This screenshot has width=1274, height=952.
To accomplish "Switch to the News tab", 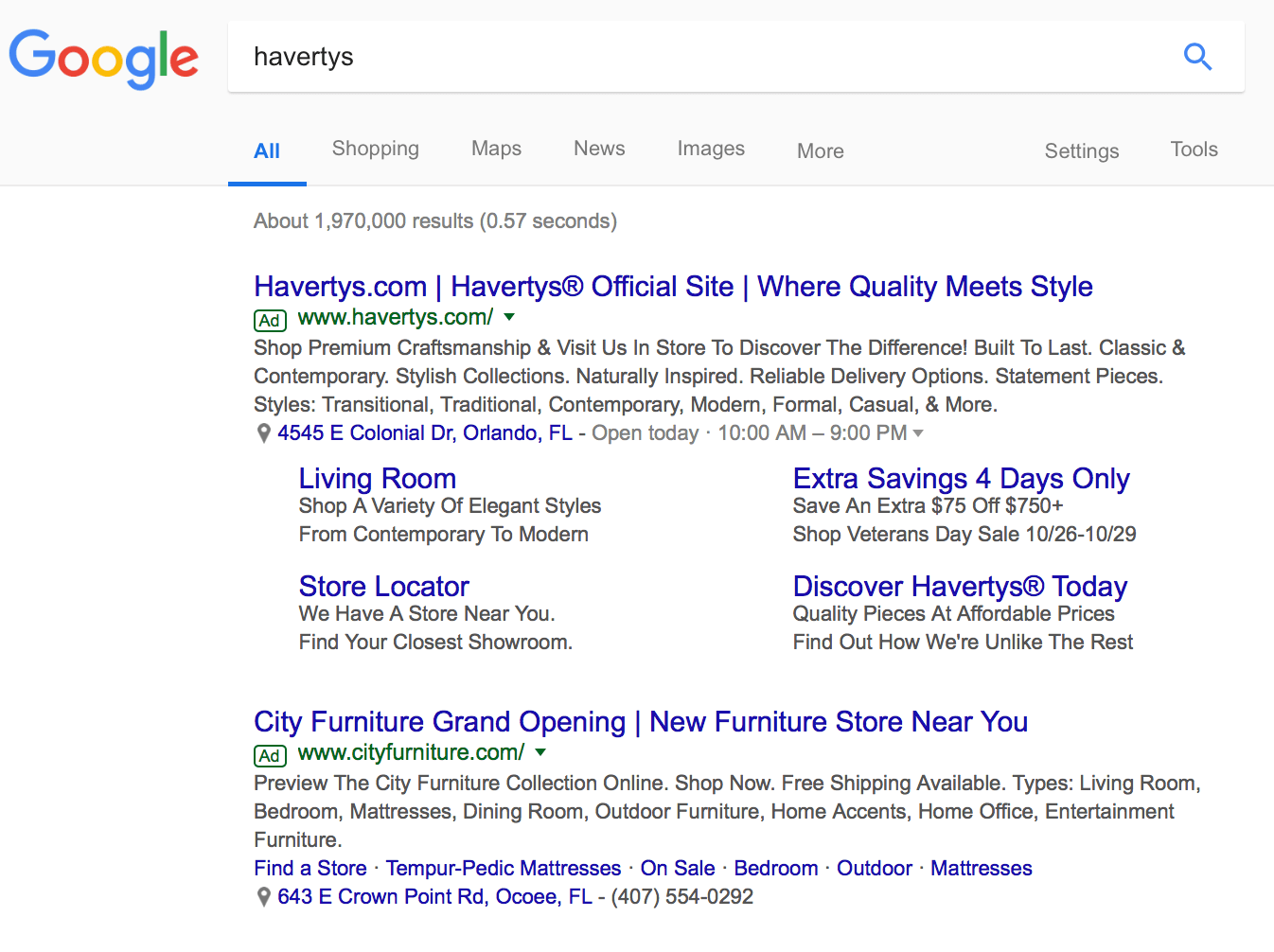I will pos(599,149).
